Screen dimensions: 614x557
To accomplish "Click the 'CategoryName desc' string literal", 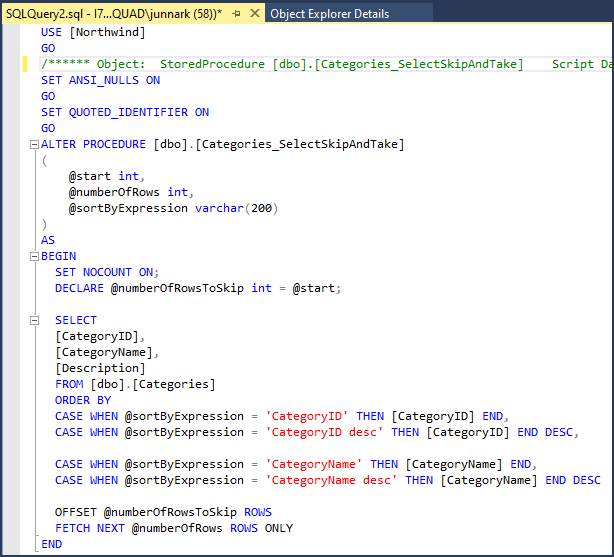I will [x=331, y=480].
